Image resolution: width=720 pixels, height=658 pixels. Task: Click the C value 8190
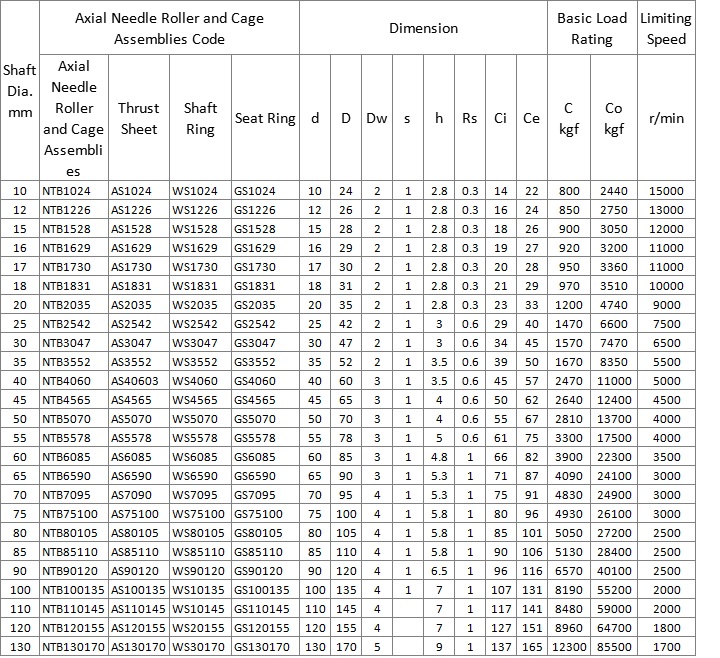click(568, 590)
